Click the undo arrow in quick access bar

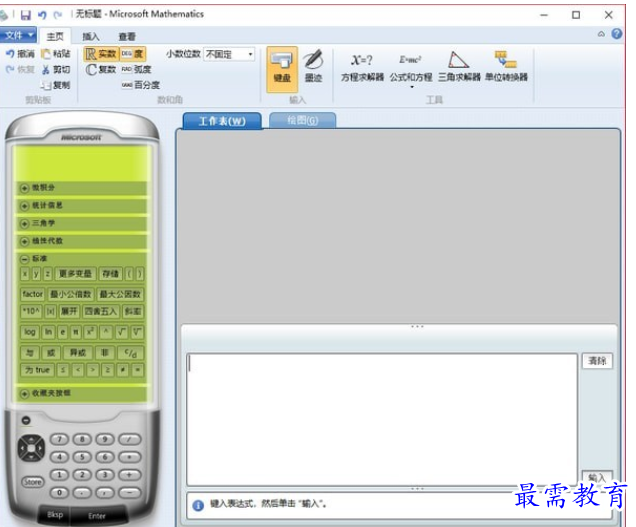point(42,15)
